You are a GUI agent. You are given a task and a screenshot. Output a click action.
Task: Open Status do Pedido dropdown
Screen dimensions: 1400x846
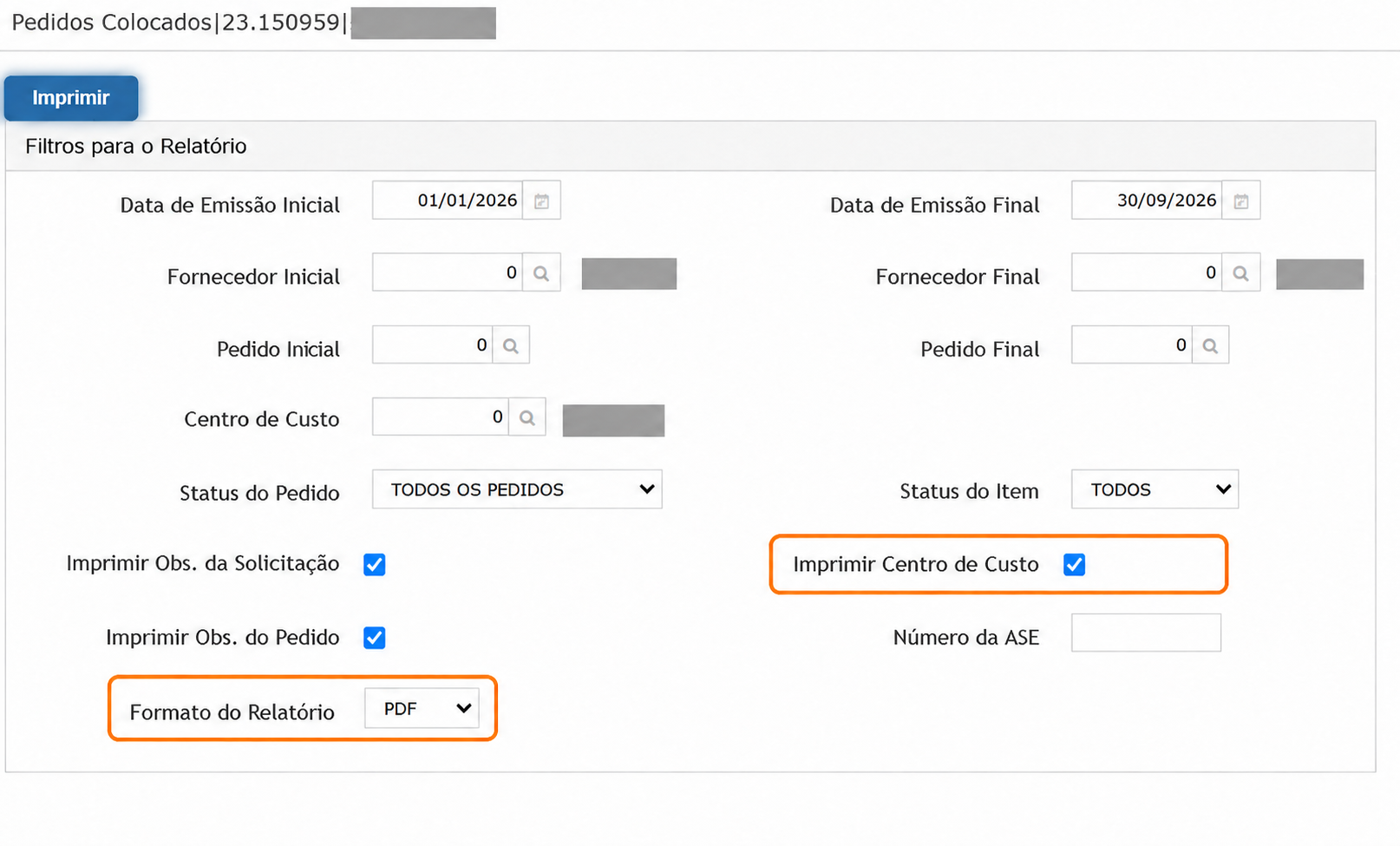pyautogui.click(x=517, y=489)
